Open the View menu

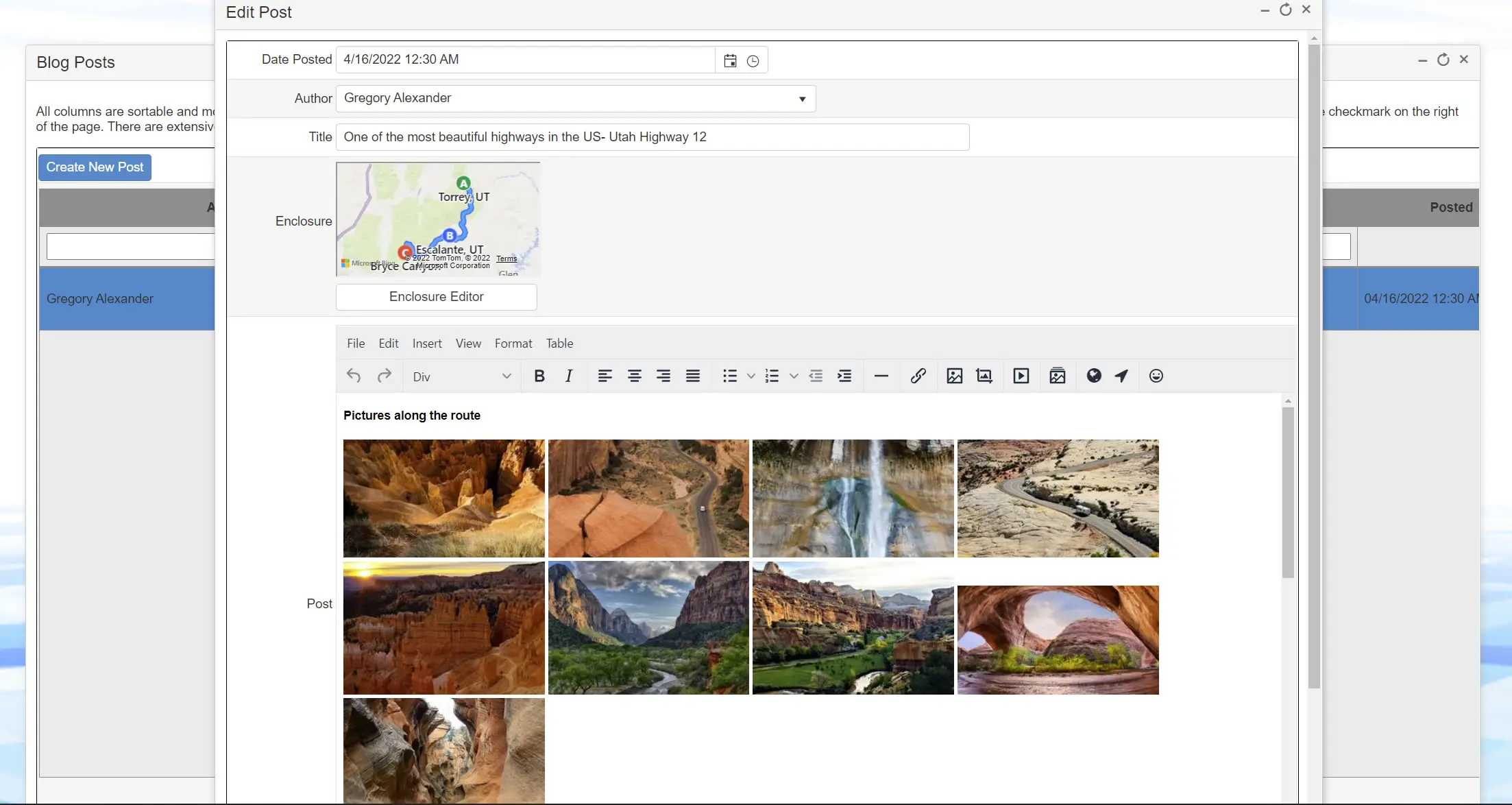coord(468,344)
